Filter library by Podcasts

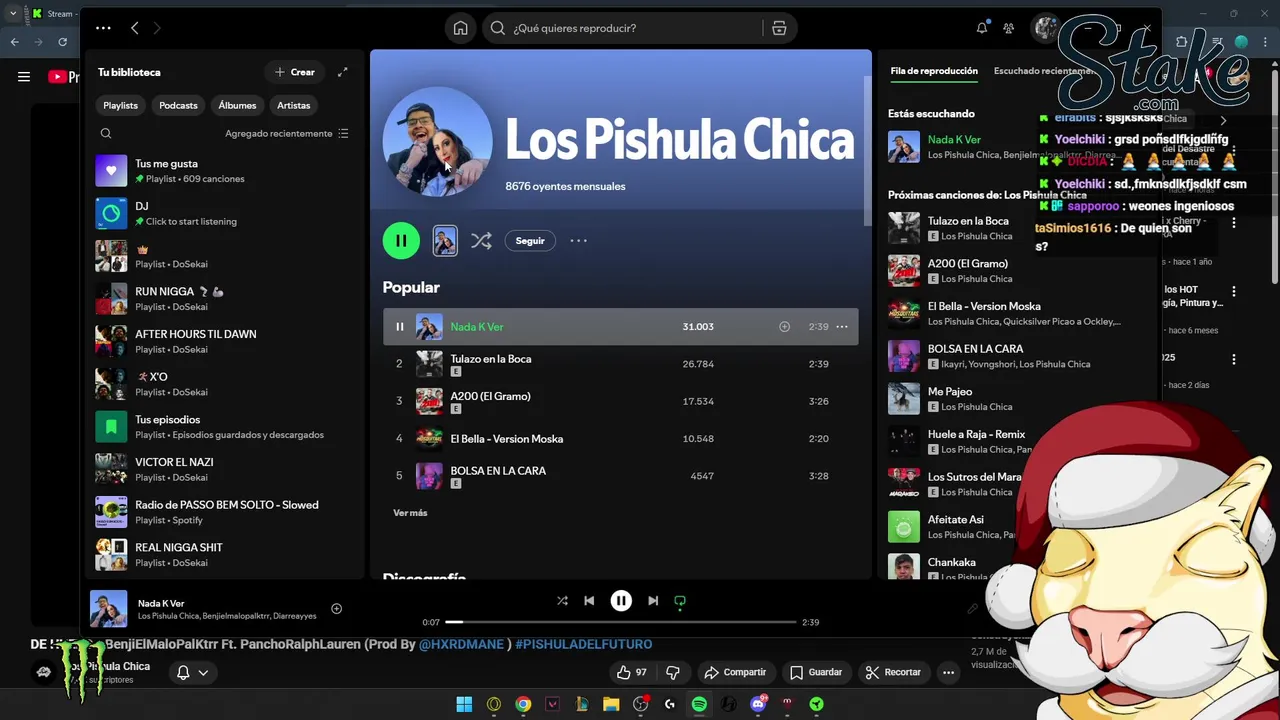pos(178,105)
